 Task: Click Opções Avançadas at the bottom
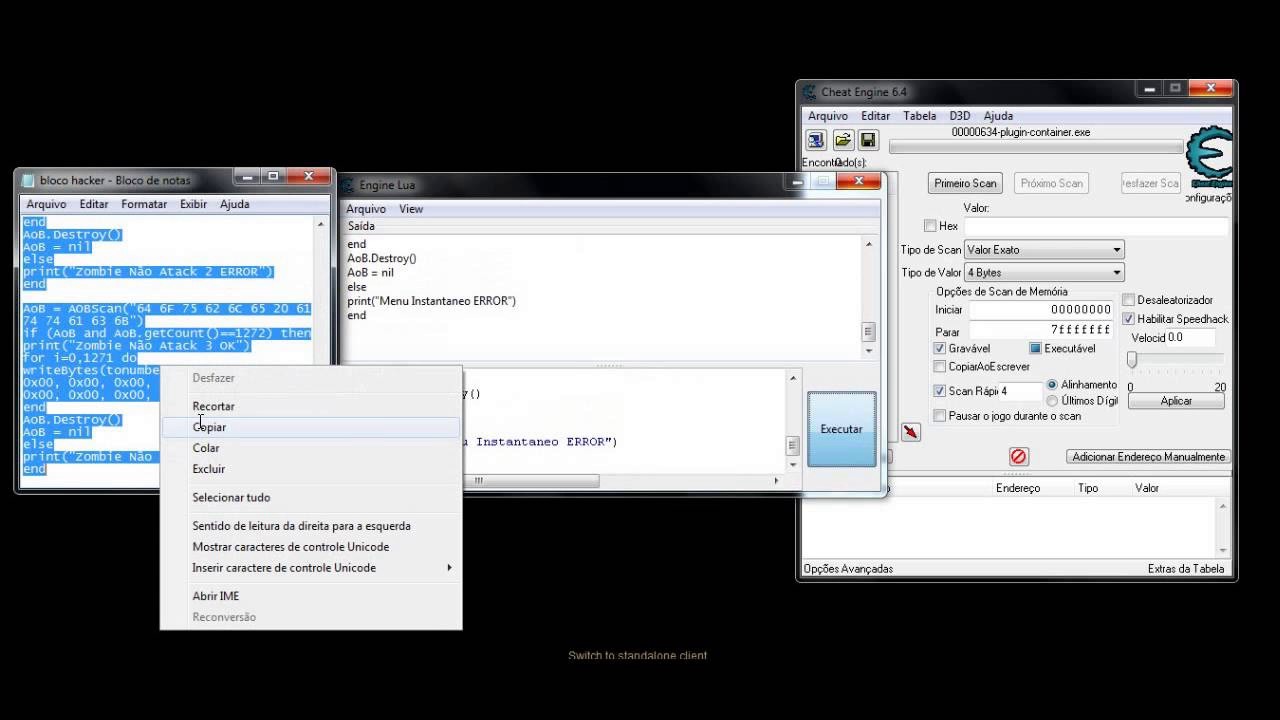click(x=848, y=569)
